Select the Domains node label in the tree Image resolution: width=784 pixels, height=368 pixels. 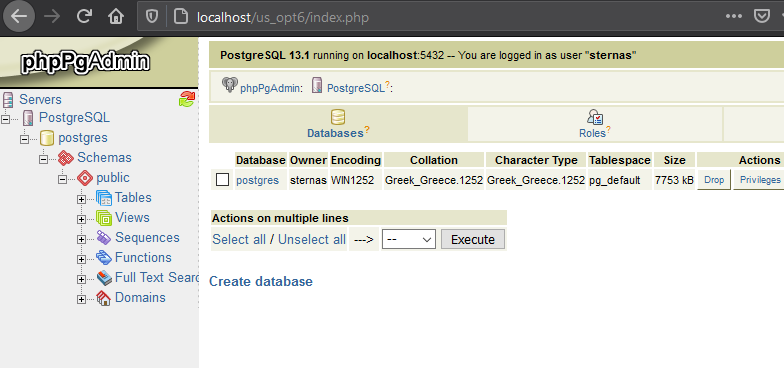click(x=140, y=298)
